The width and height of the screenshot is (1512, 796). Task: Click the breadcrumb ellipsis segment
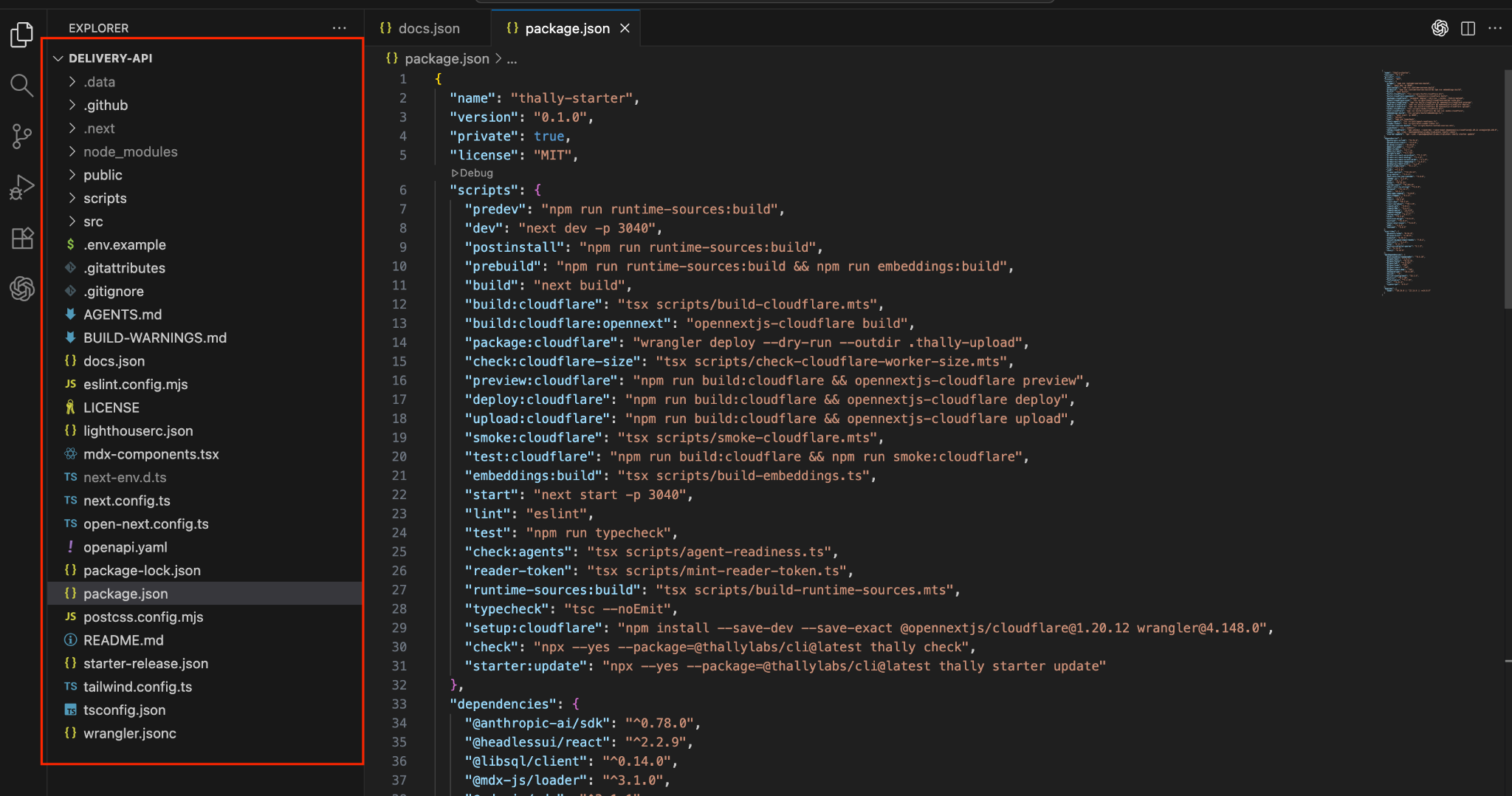(x=512, y=58)
